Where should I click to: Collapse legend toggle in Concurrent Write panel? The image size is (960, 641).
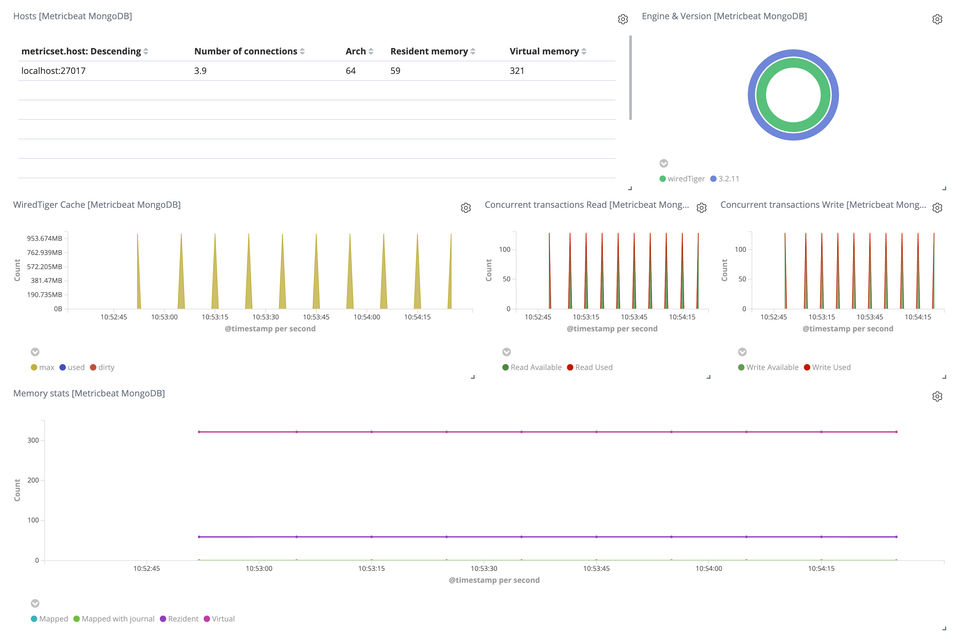click(742, 352)
